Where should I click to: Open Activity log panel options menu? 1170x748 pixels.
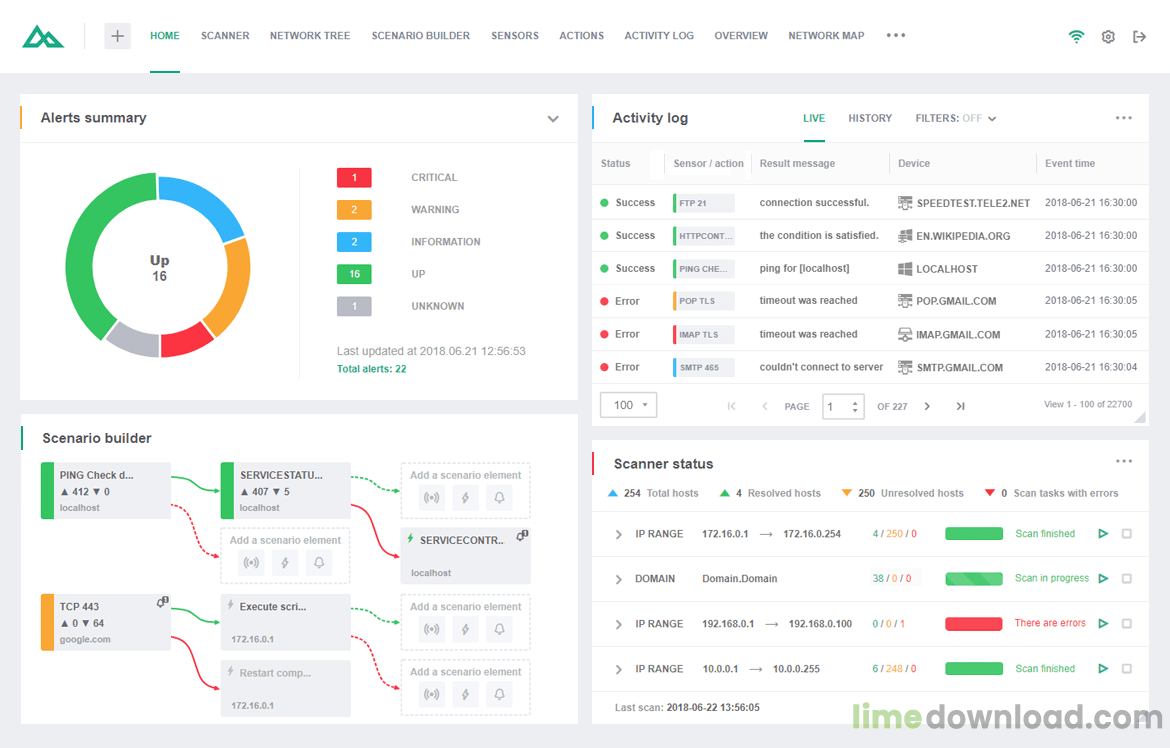[1124, 118]
